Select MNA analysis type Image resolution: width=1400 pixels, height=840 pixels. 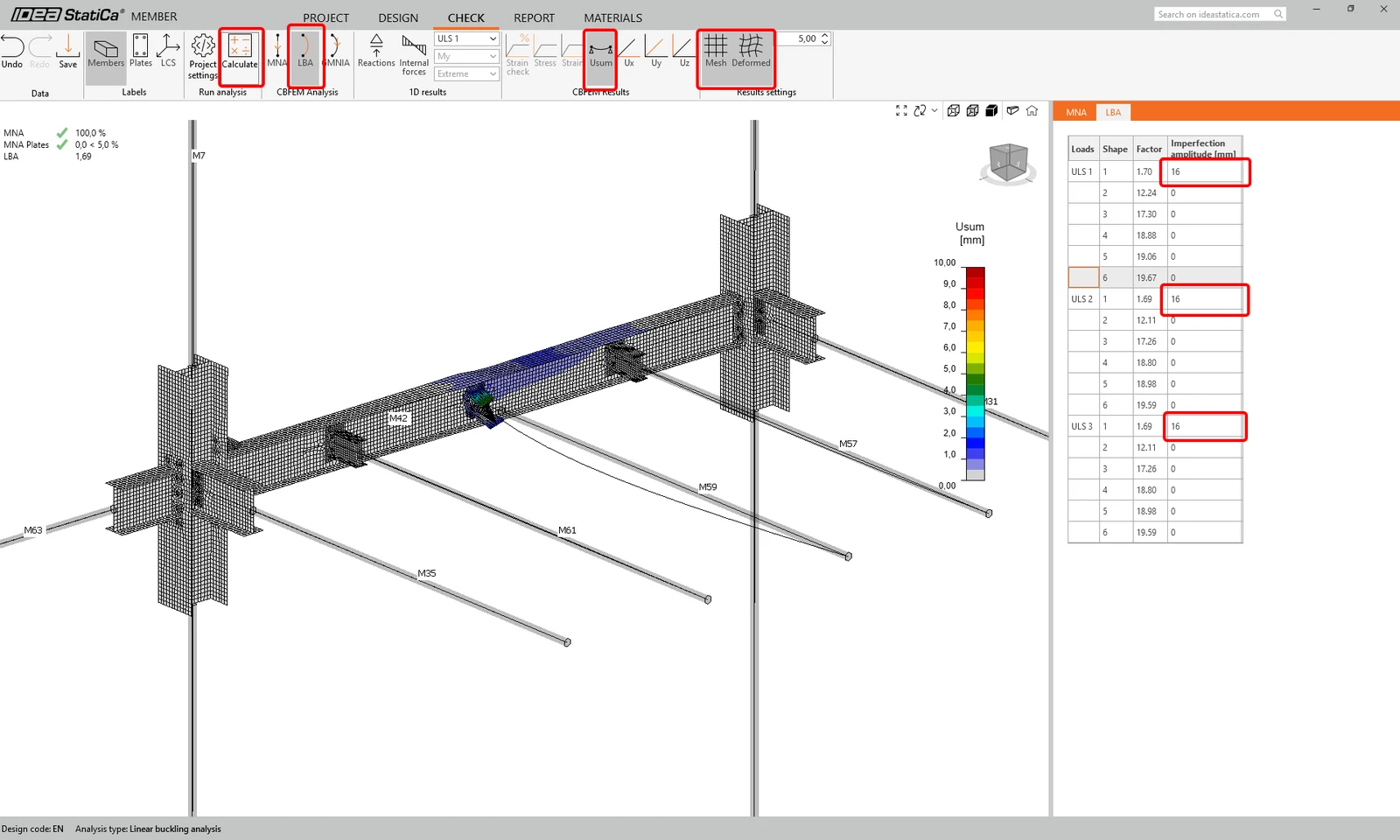[276, 51]
